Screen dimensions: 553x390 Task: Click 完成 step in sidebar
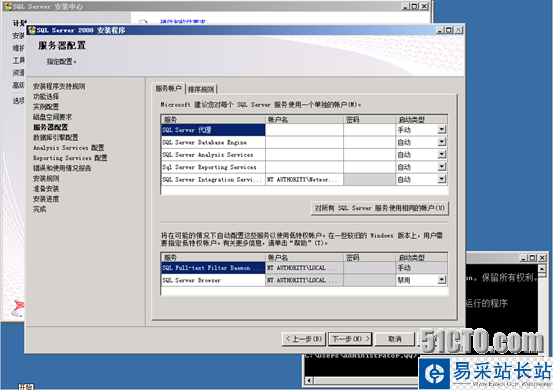pos(40,209)
